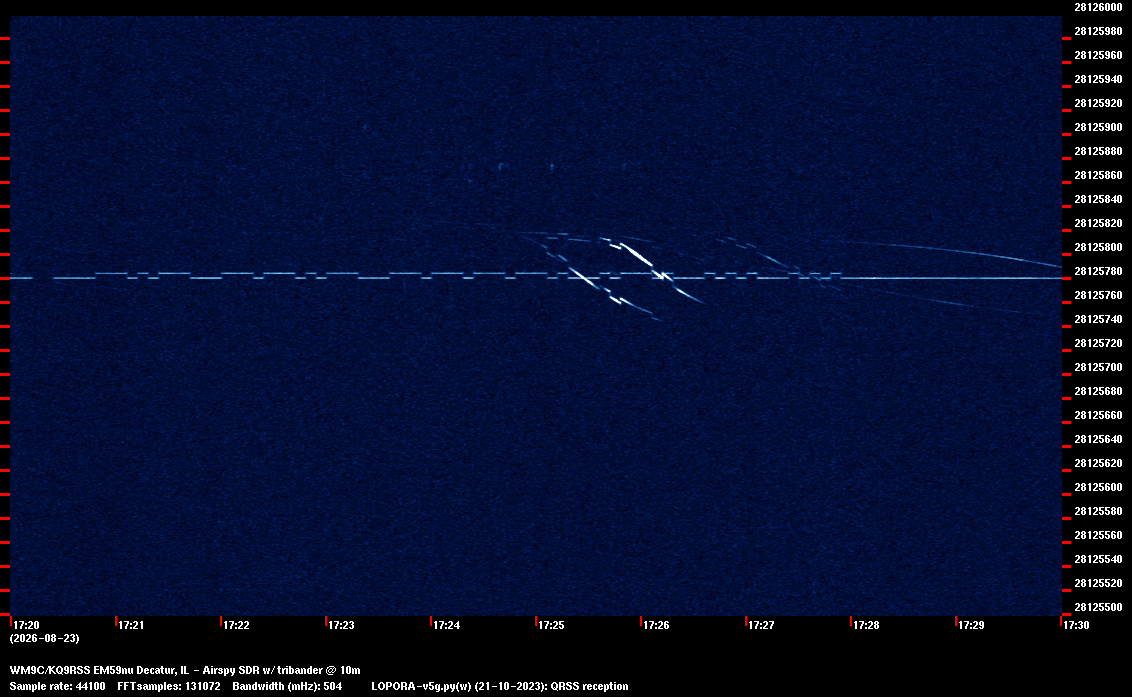Click the 17:23 time label
The width and height of the screenshot is (1132, 697).
tap(341, 625)
